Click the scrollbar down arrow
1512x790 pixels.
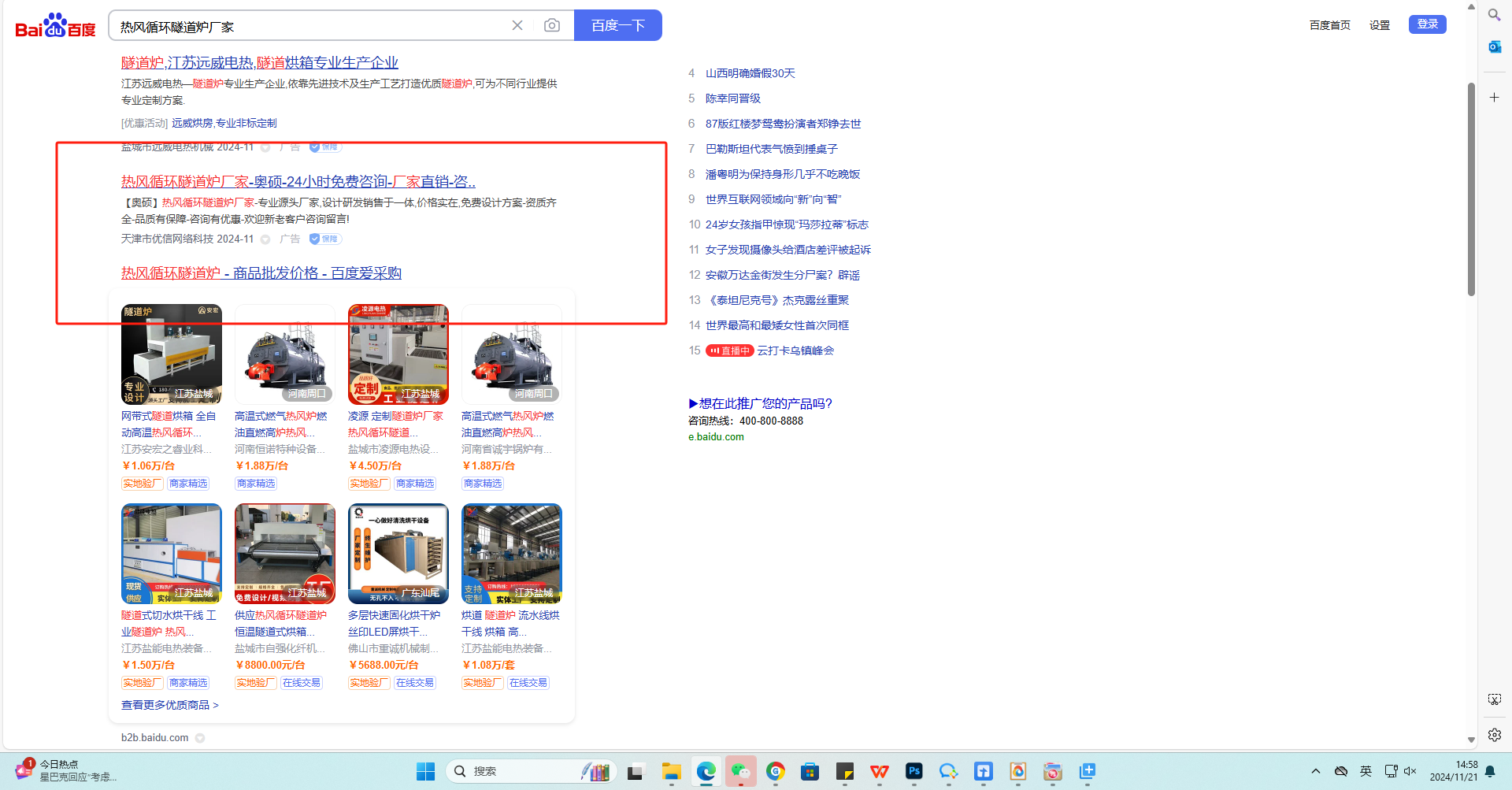coord(1471,740)
